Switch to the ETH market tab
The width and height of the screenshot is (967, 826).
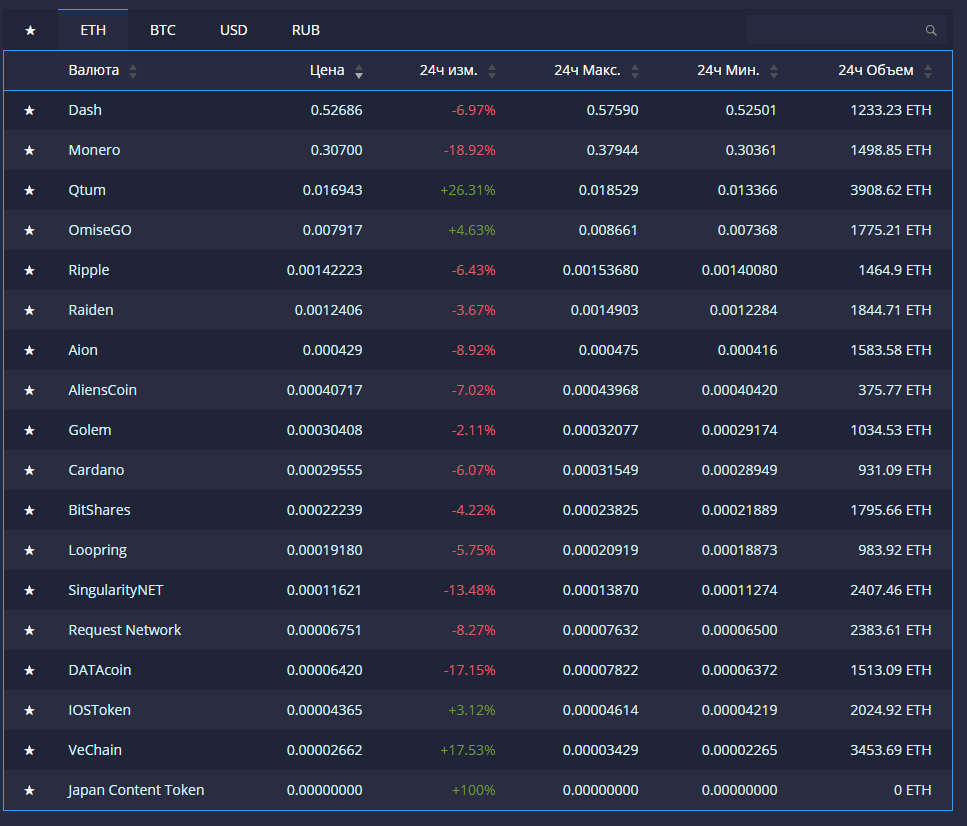[x=93, y=30]
